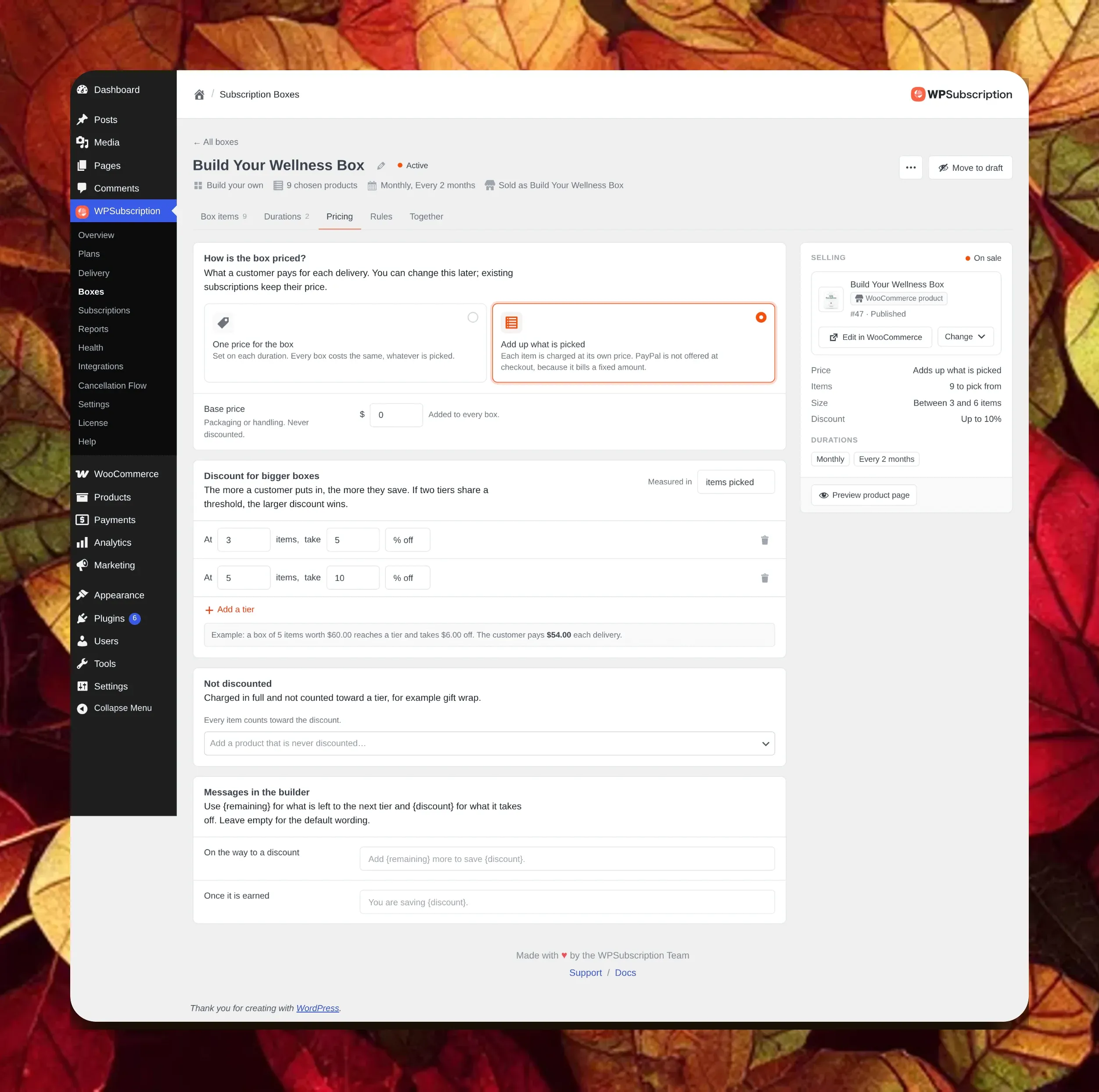1099x1092 pixels.
Task: Click the Comments bubble icon
Action: click(83, 188)
